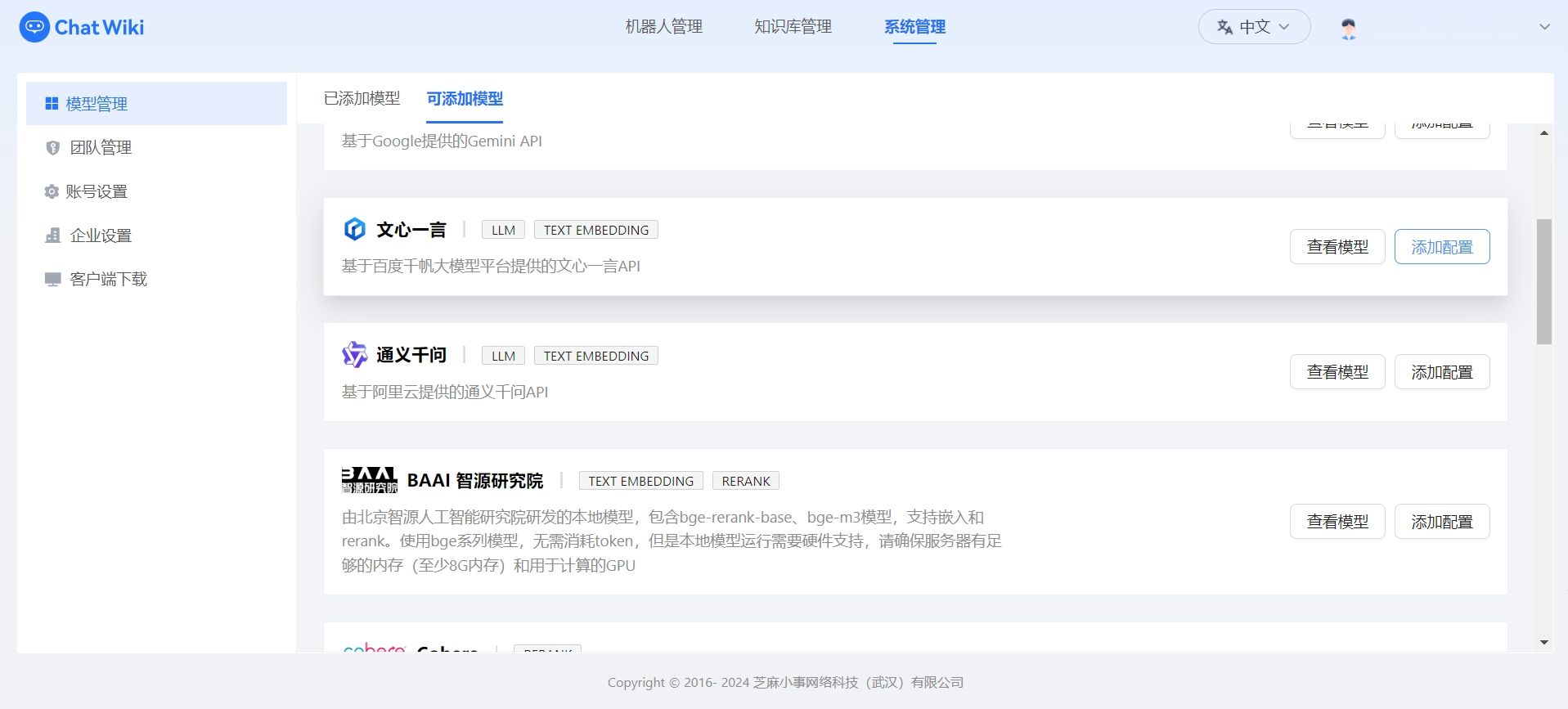
Task: Click the 通义千问 logo icon
Action: click(x=354, y=355)
